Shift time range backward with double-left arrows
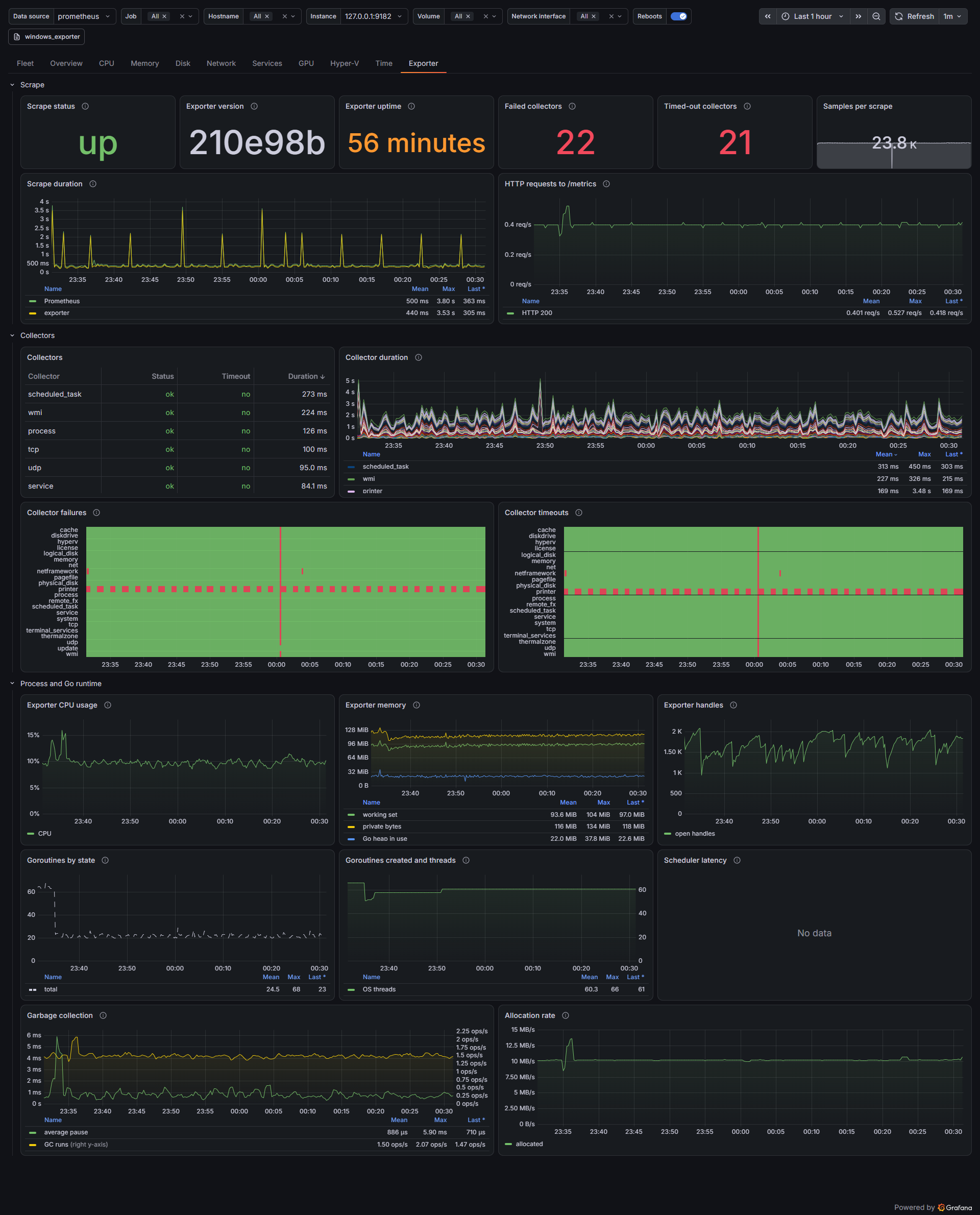The width and height of the screenshot is (980, 1215). (767, 16)
